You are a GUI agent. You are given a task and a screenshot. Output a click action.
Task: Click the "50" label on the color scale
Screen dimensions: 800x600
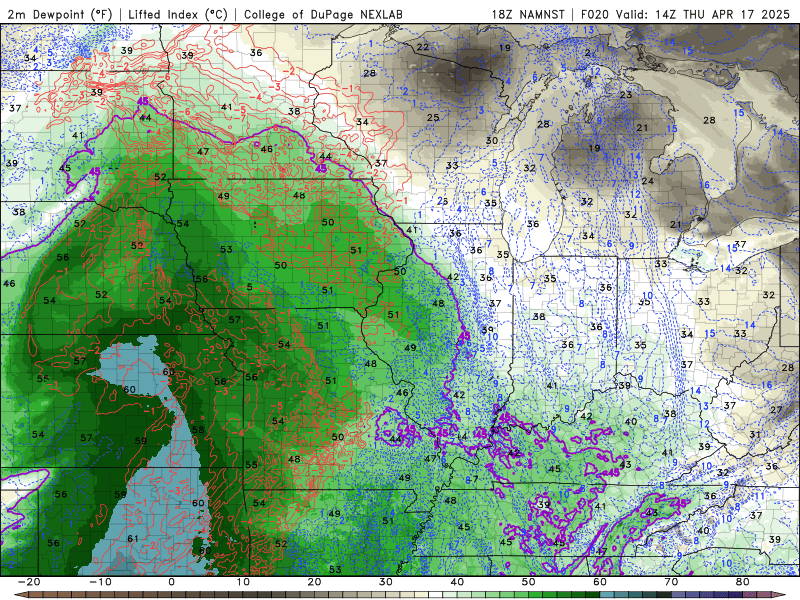(x=529, y=582)
